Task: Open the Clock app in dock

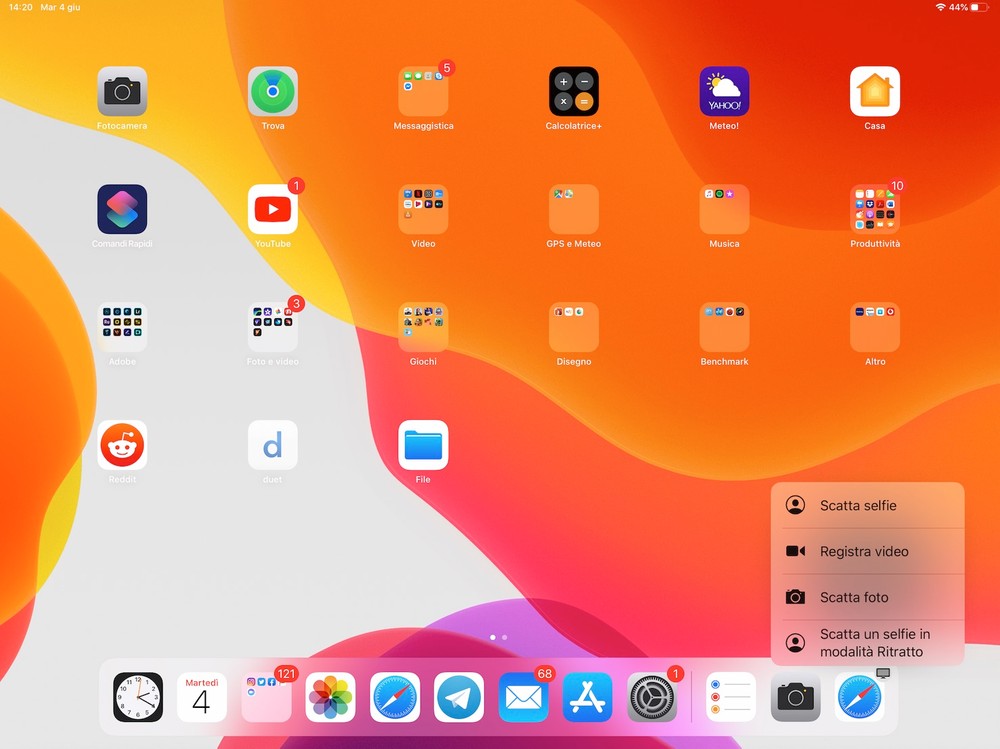Action: pyautogui.click(x=138, y=697)
